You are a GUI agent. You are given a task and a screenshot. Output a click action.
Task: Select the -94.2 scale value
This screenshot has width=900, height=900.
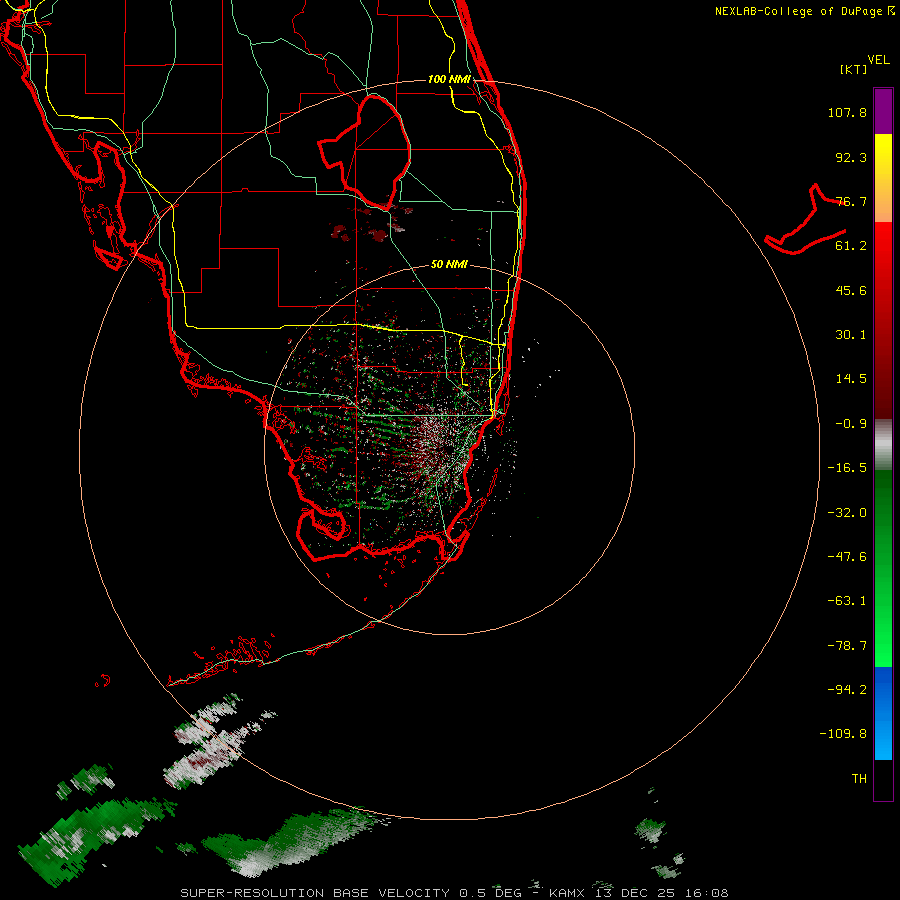coord(847,689)
